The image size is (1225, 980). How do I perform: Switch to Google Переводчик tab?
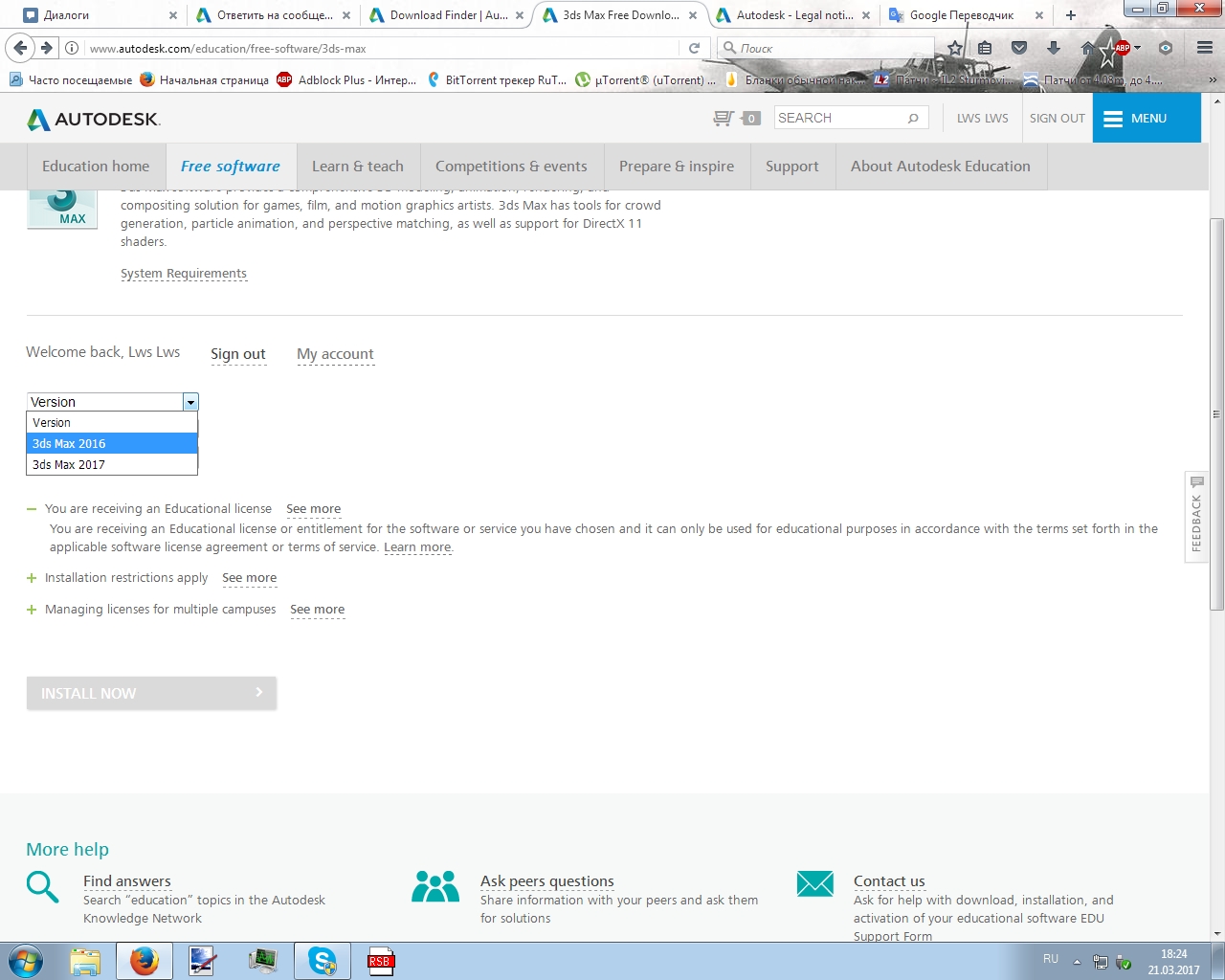click(966, 15)
